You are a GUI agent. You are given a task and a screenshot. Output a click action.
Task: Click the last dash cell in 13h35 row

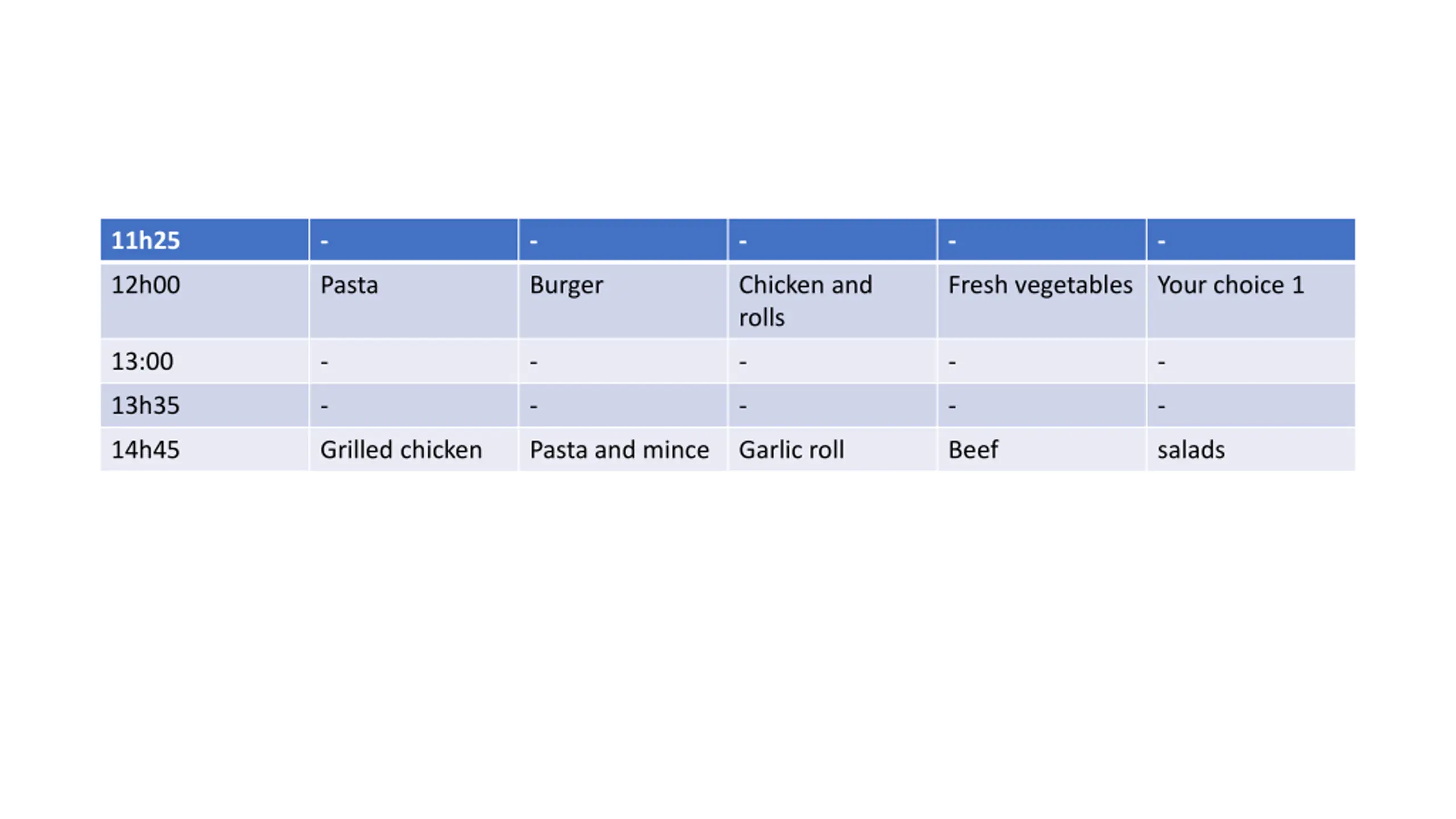click(x=1251, y=406)
